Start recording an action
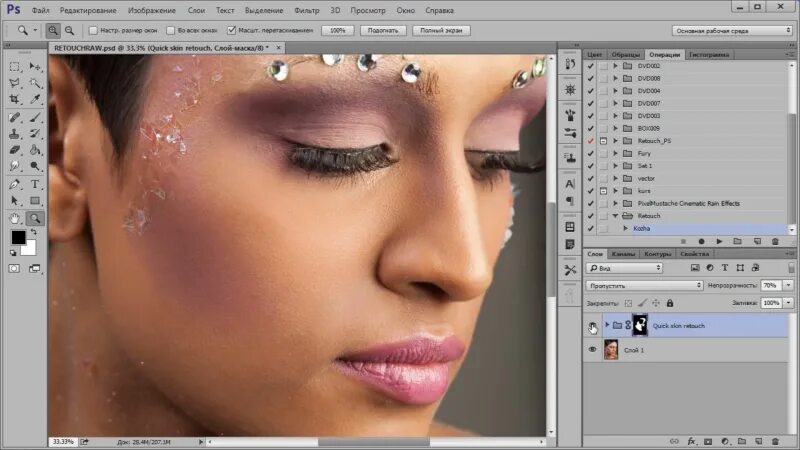Image resolution: width=800 pixels, height=450 pixels. [701, 241]
